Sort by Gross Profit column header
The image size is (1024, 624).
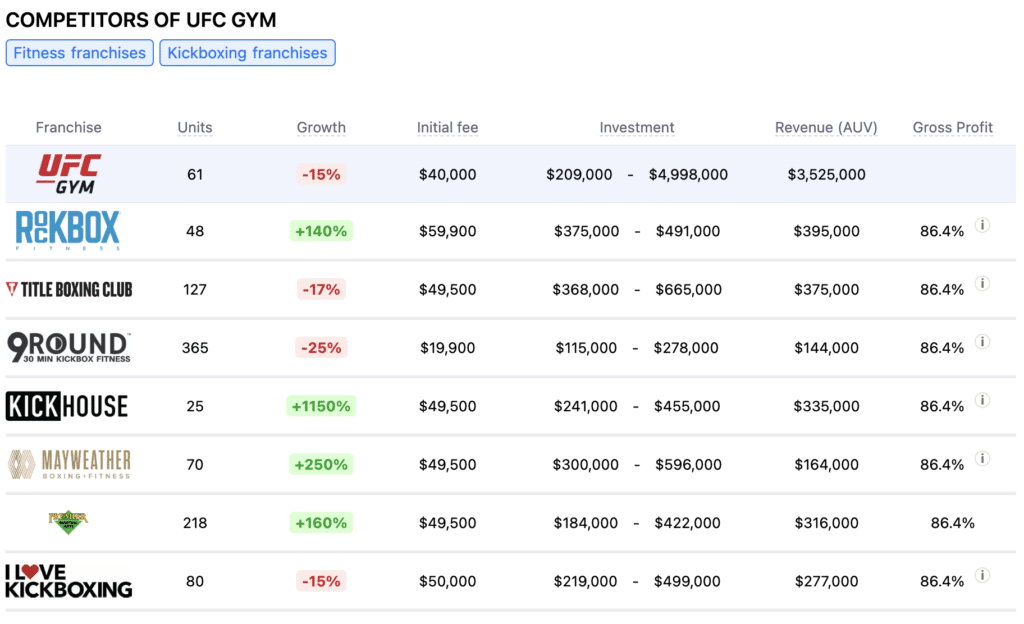953,127
